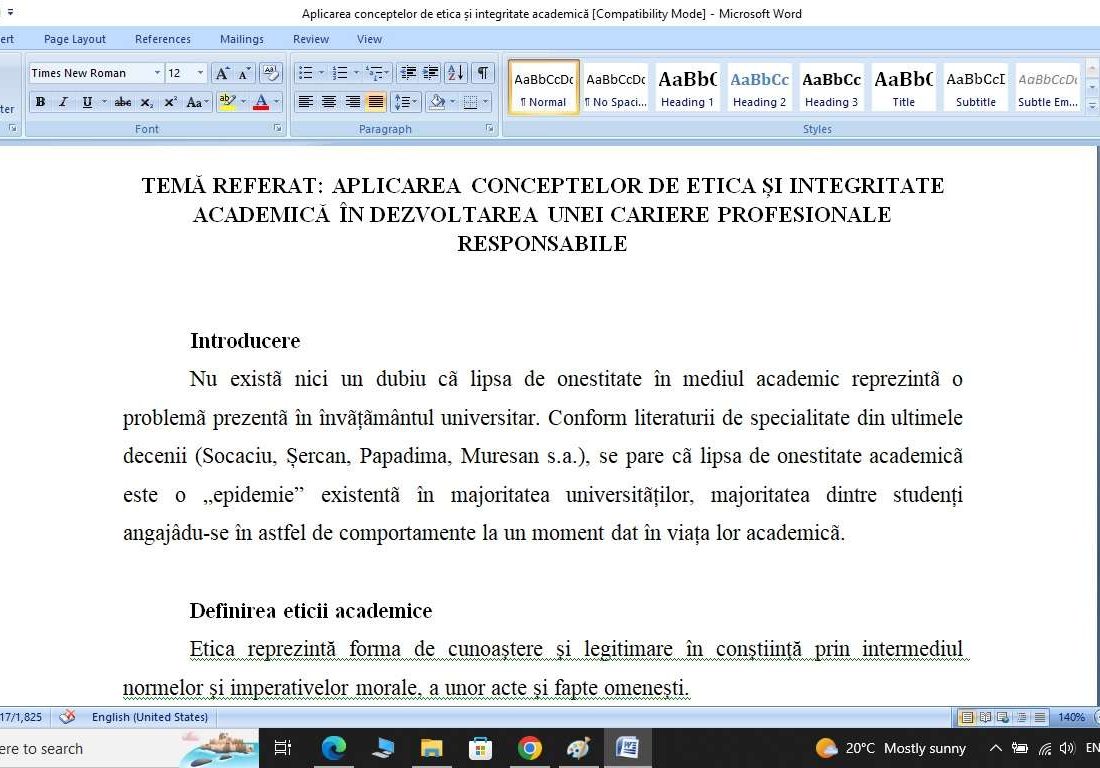Screen dimensions: 1100x768
Task: Apply the Heading 1 style
Action: 687,85
